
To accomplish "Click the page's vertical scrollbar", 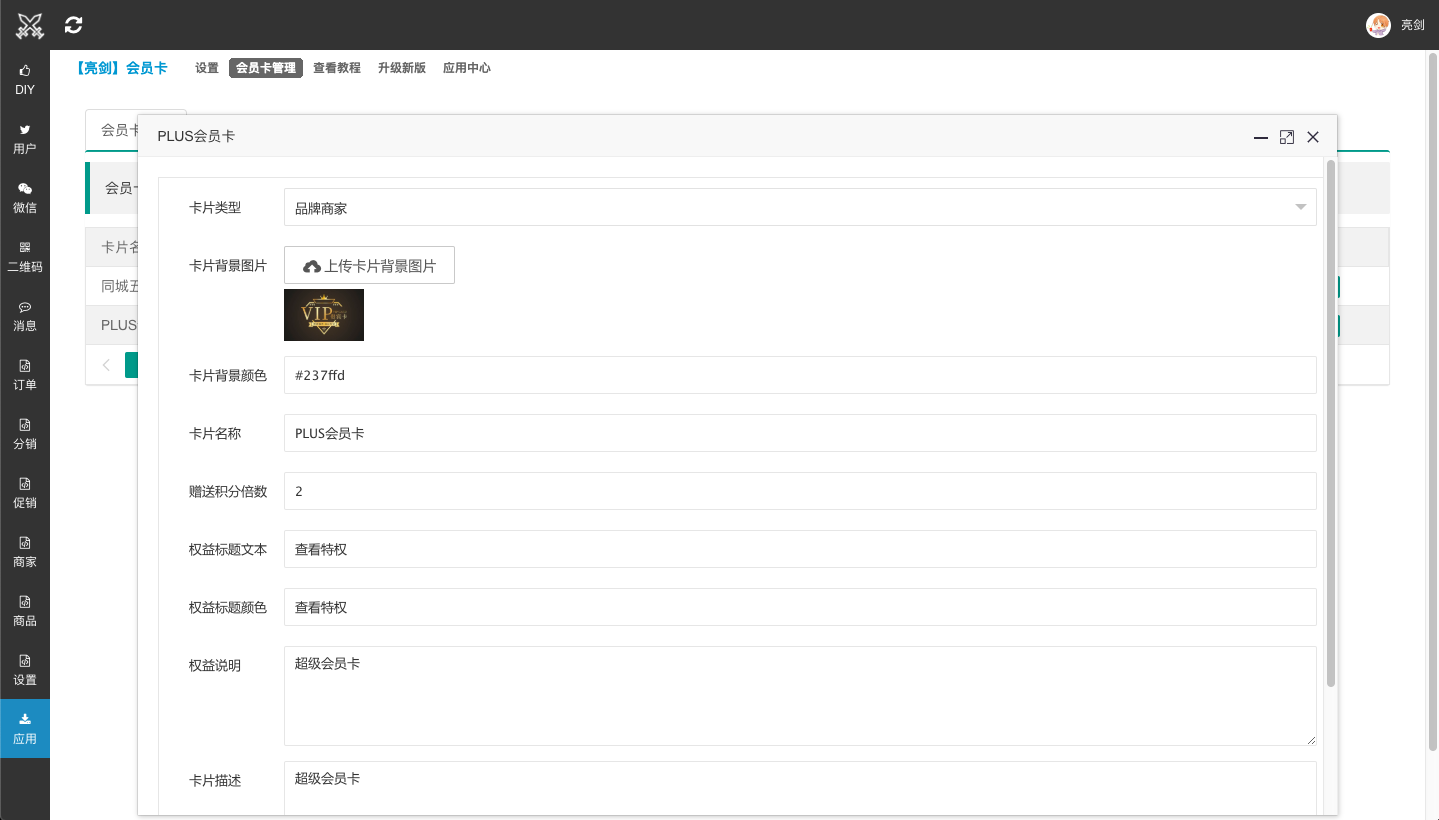I will pyautogui.click(x=1433, y=400).
